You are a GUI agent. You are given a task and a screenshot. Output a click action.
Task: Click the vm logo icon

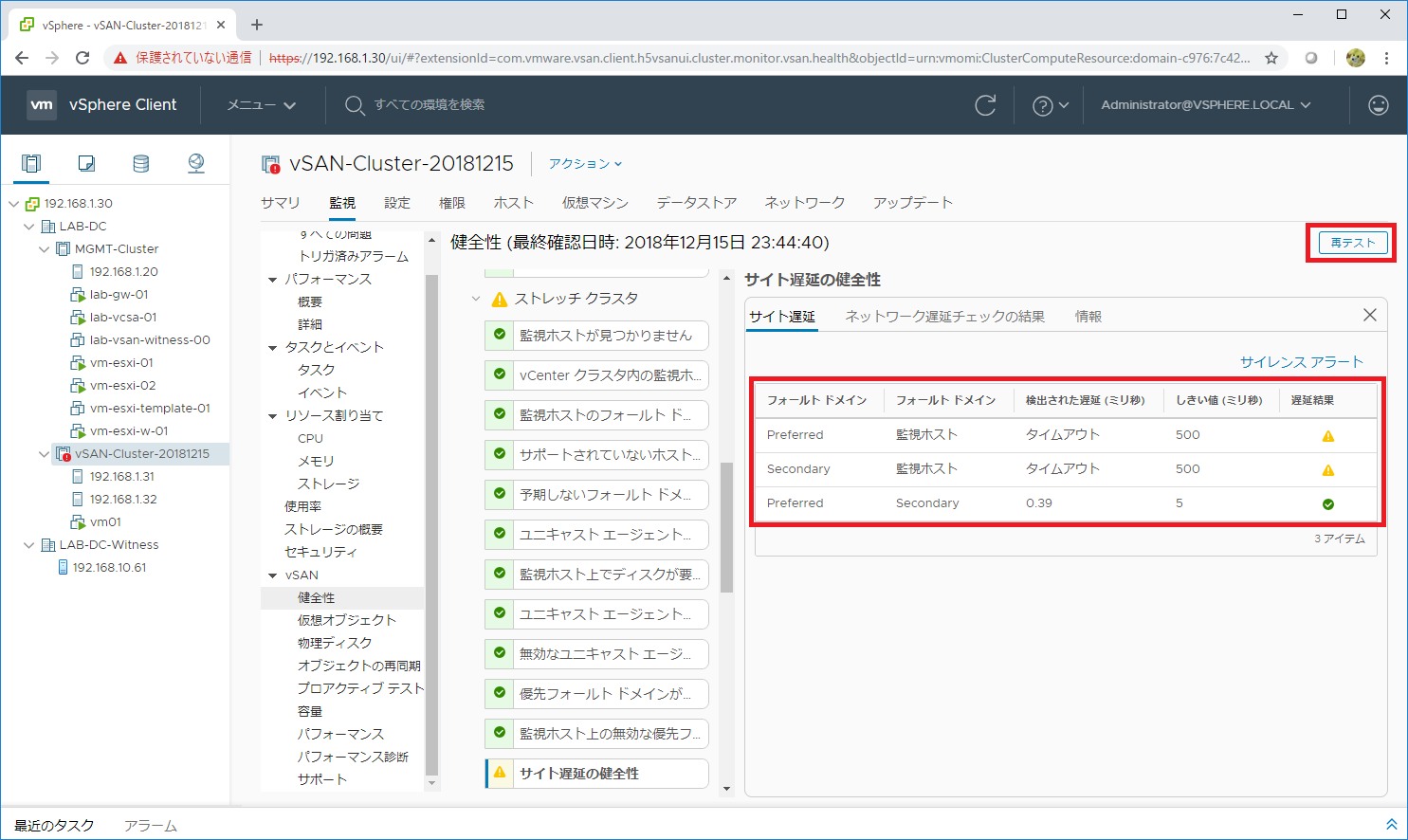(x=42, y=105)
